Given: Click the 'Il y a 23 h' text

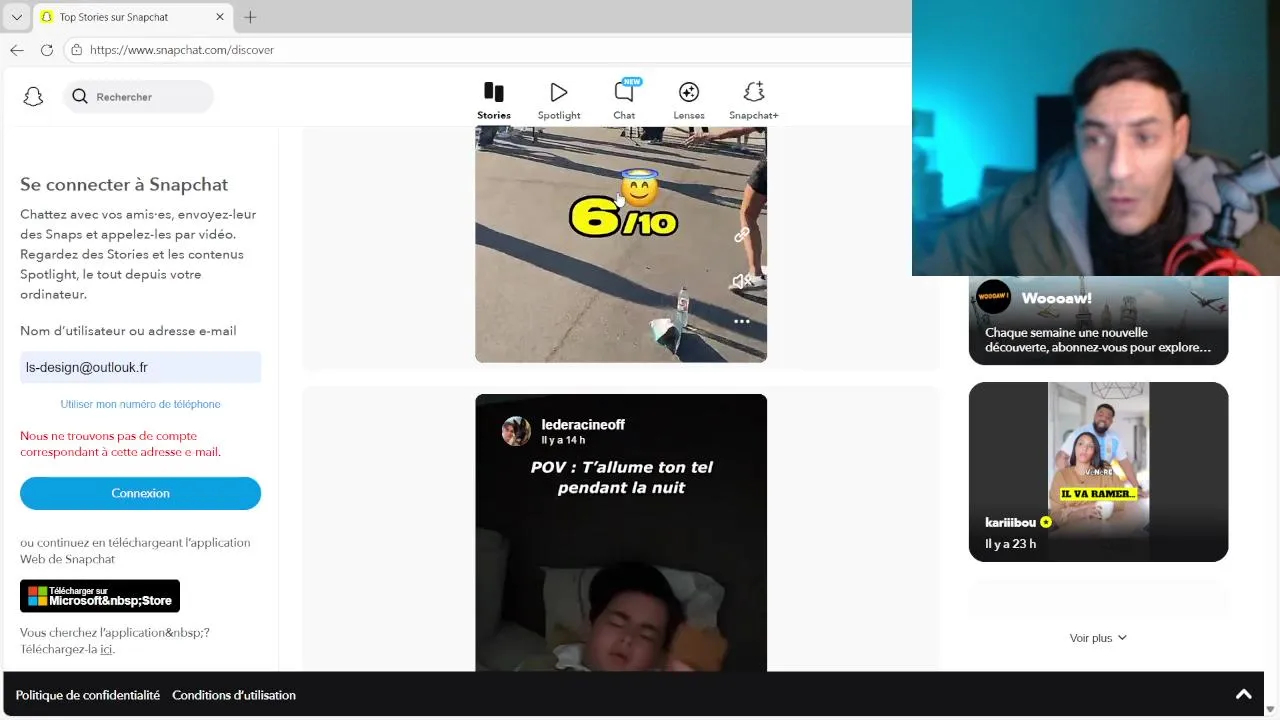Looking at the screenshot, I should tap(1010, 544).
